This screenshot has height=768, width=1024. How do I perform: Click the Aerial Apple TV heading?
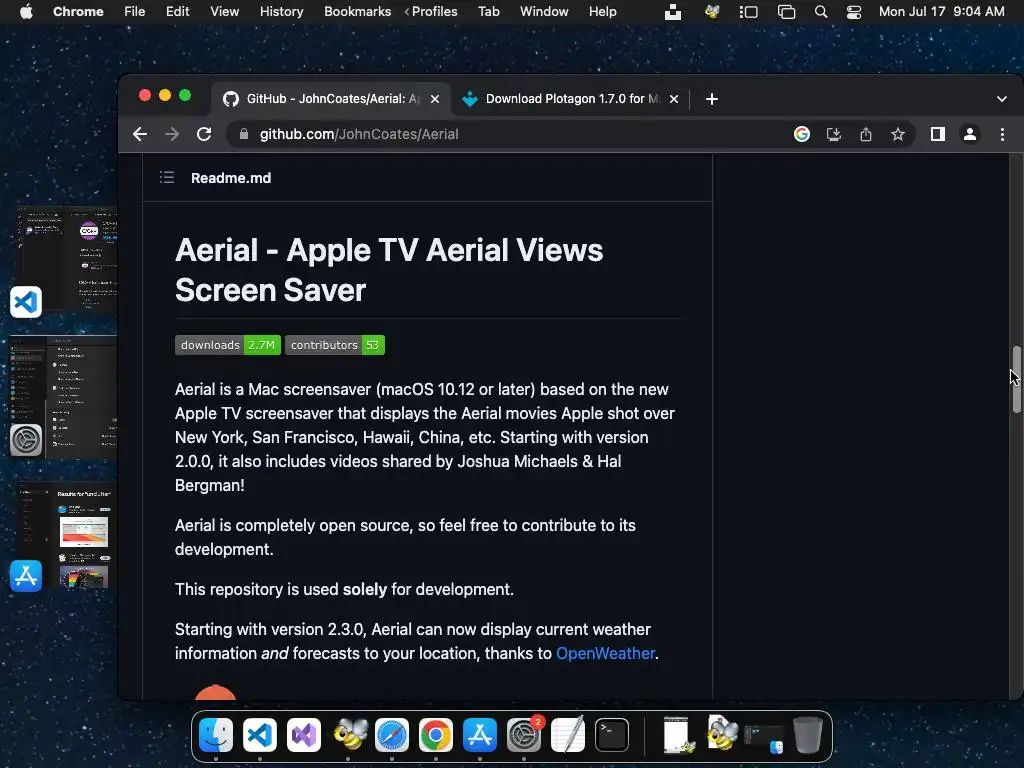coord(389,270)
